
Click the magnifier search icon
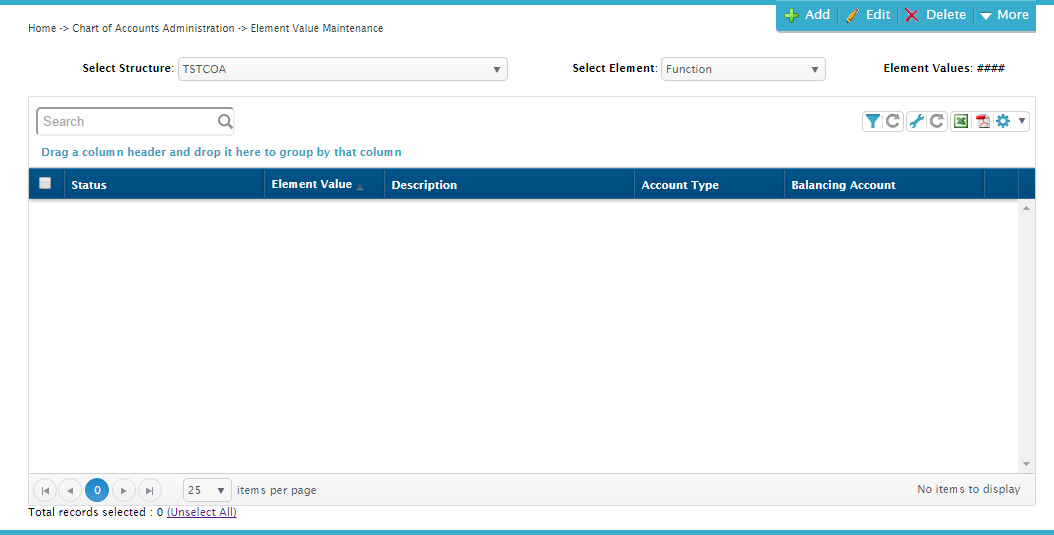pyautogui.click(x=225, y=122)
